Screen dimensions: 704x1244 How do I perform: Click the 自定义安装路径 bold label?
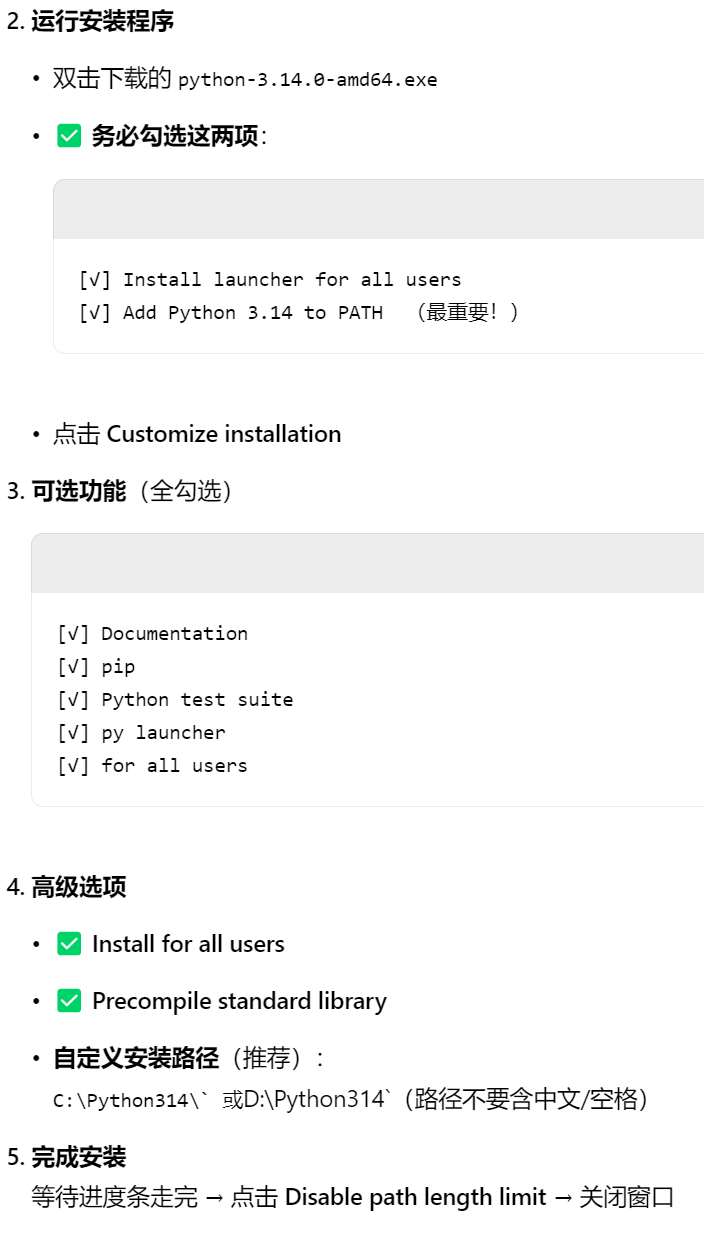(136, 1058)
